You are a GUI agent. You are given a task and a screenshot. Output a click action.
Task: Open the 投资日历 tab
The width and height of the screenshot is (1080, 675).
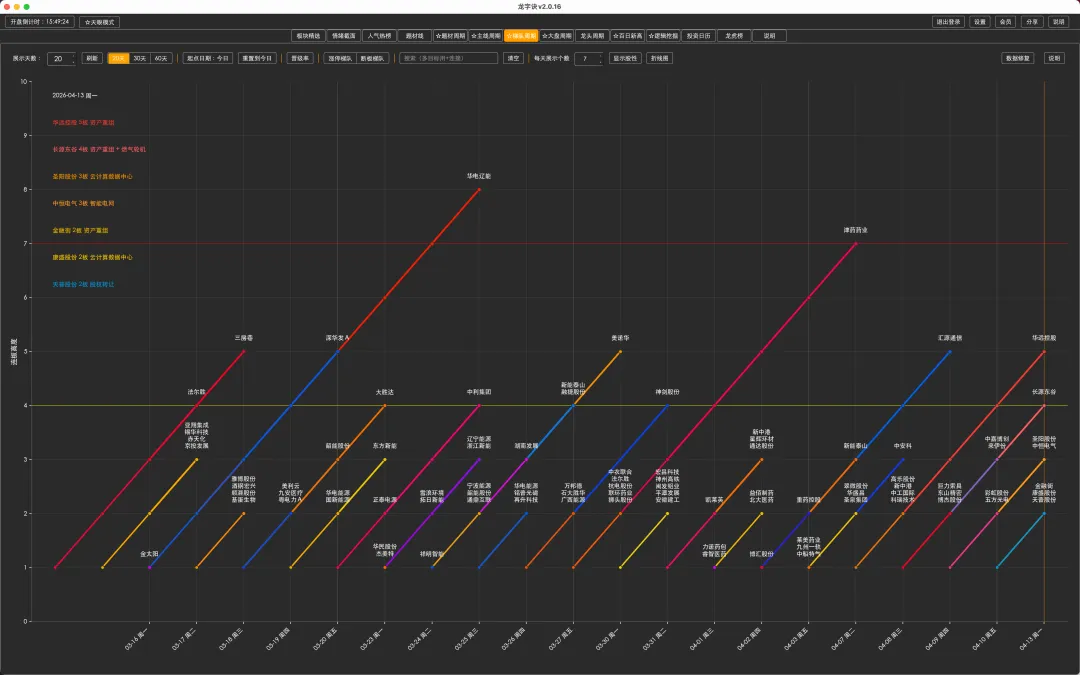(x=698, y=36)
